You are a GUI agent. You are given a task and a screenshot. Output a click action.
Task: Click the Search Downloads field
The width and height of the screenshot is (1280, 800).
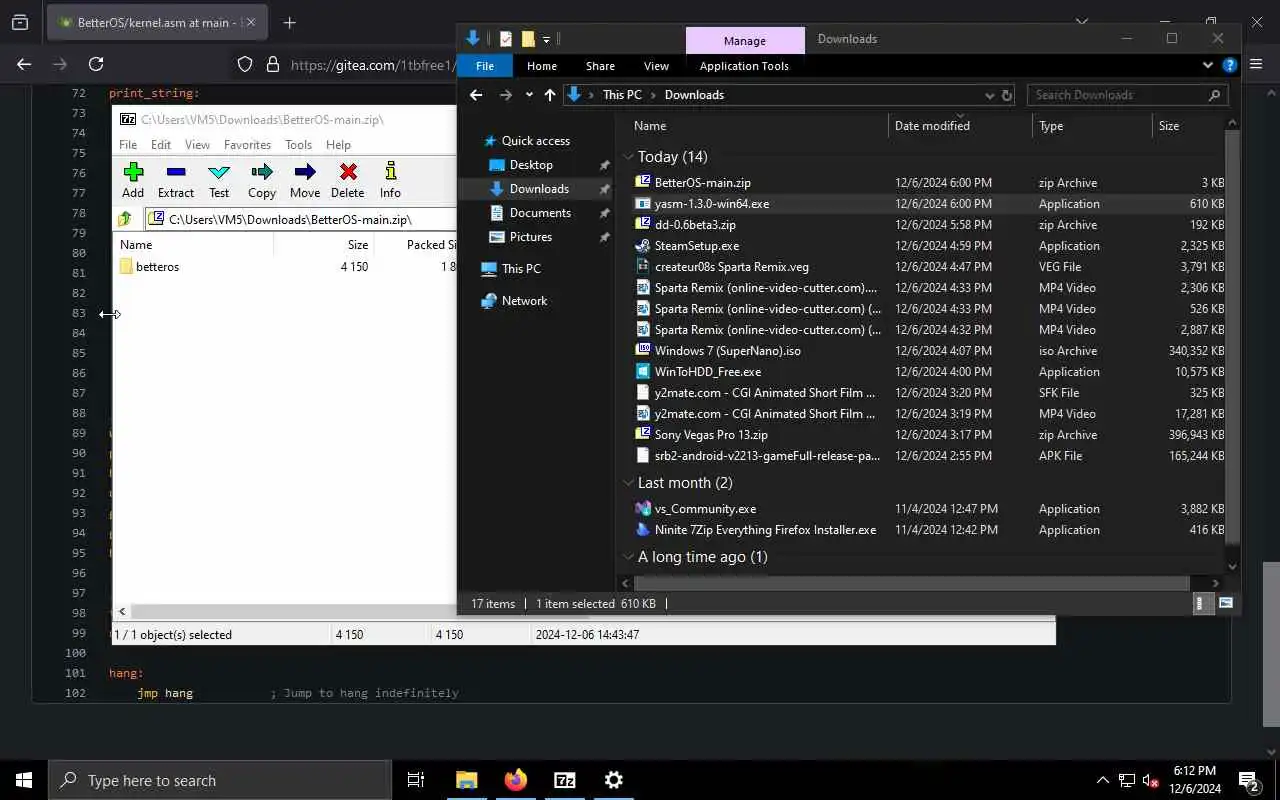pos(1118,95)
